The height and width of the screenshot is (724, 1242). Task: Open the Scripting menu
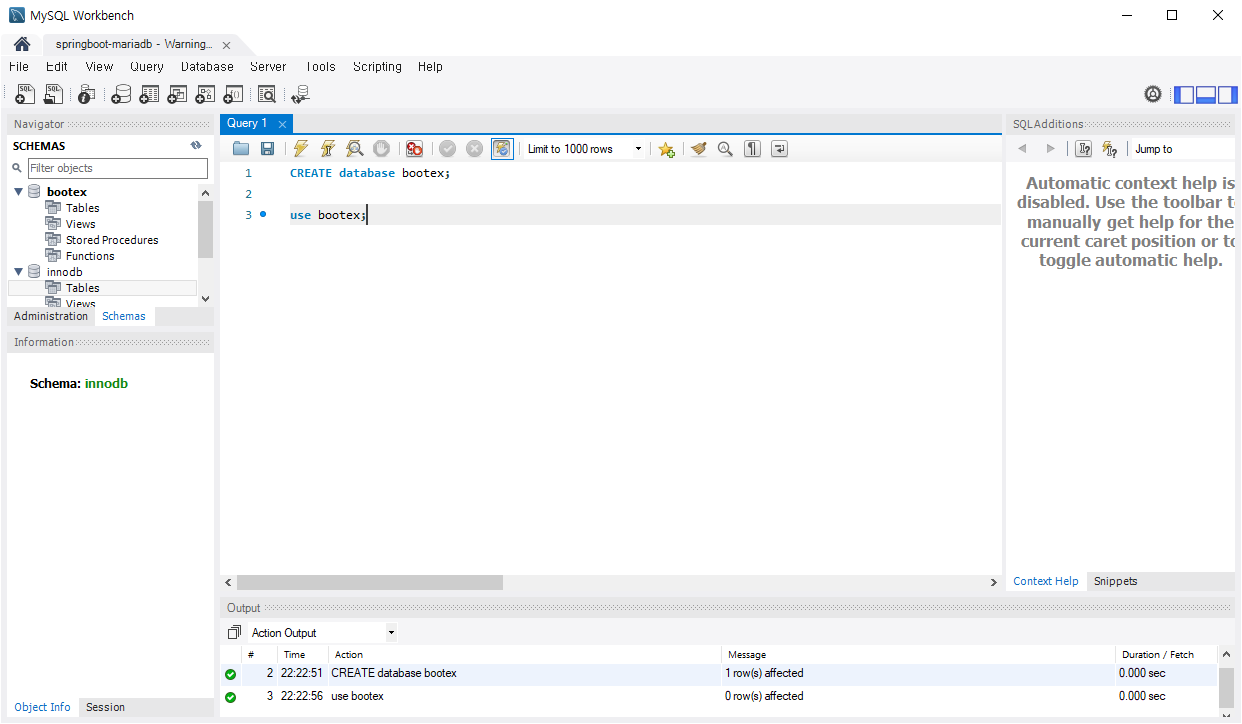(x=377, y=67)
